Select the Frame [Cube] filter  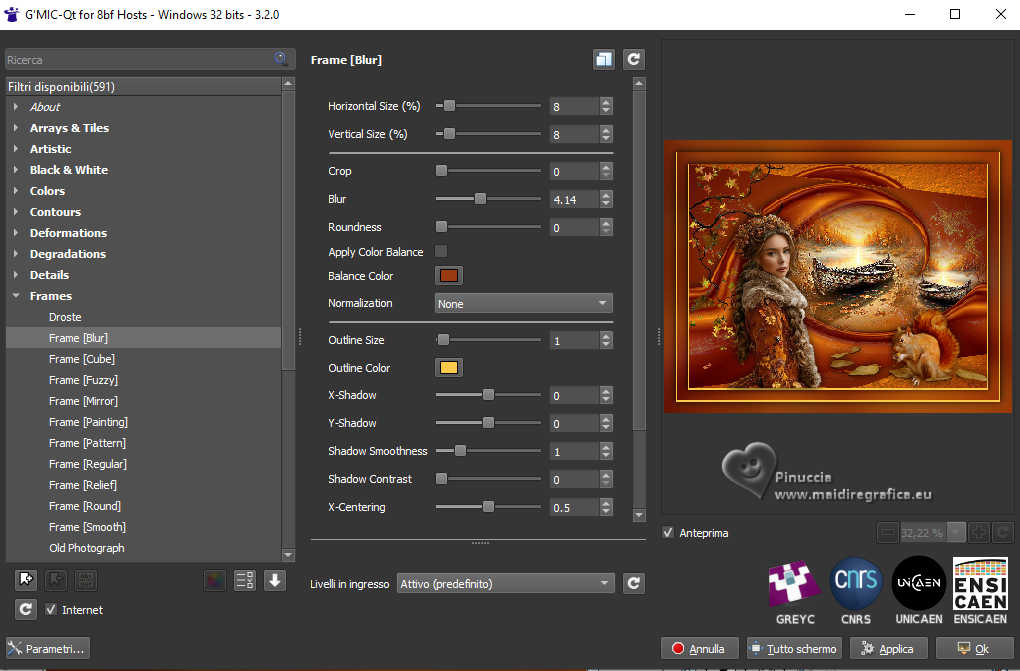[x=82, y=359]
